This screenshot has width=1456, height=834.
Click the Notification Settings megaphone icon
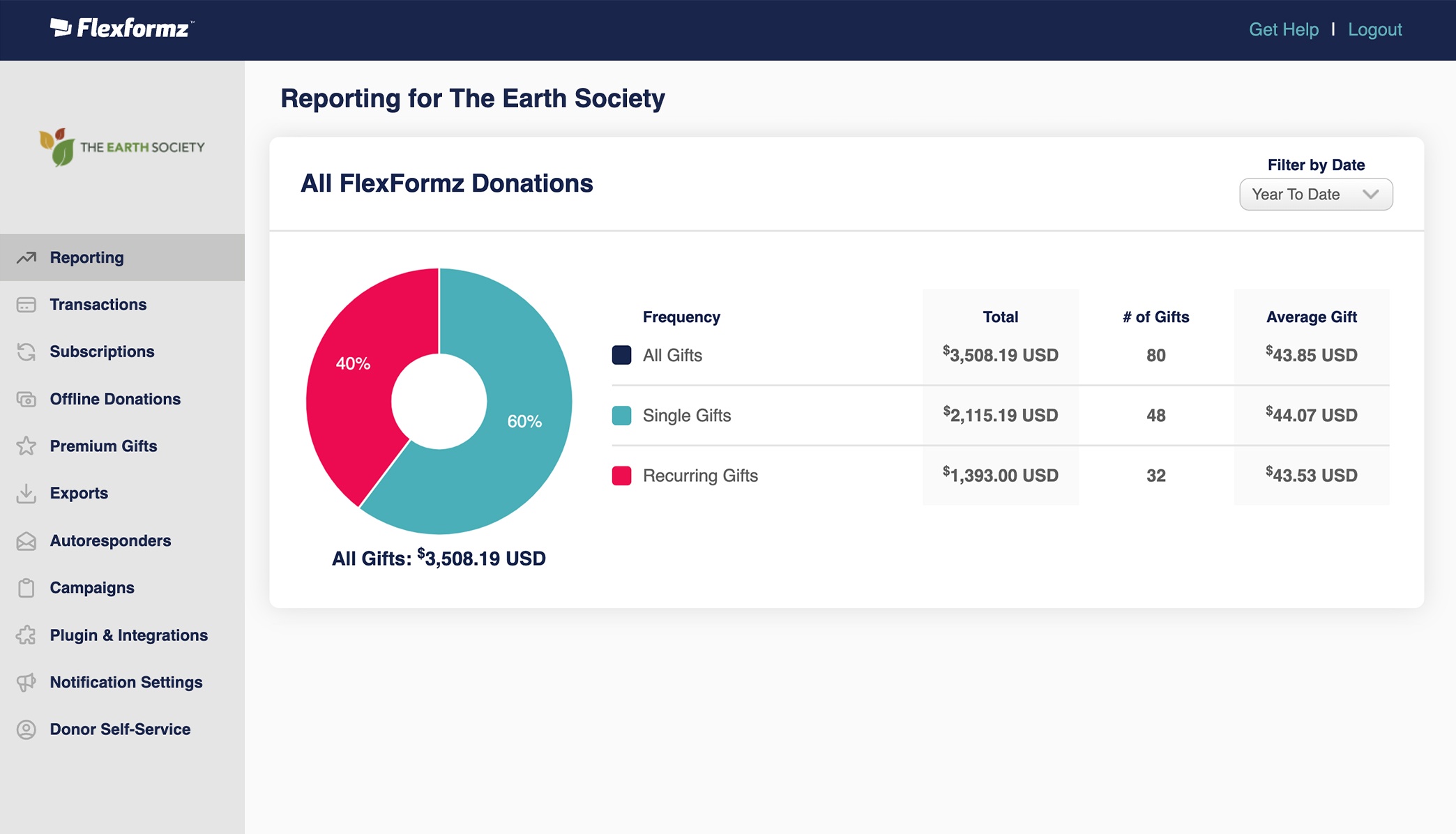click(x=26, y=683)
